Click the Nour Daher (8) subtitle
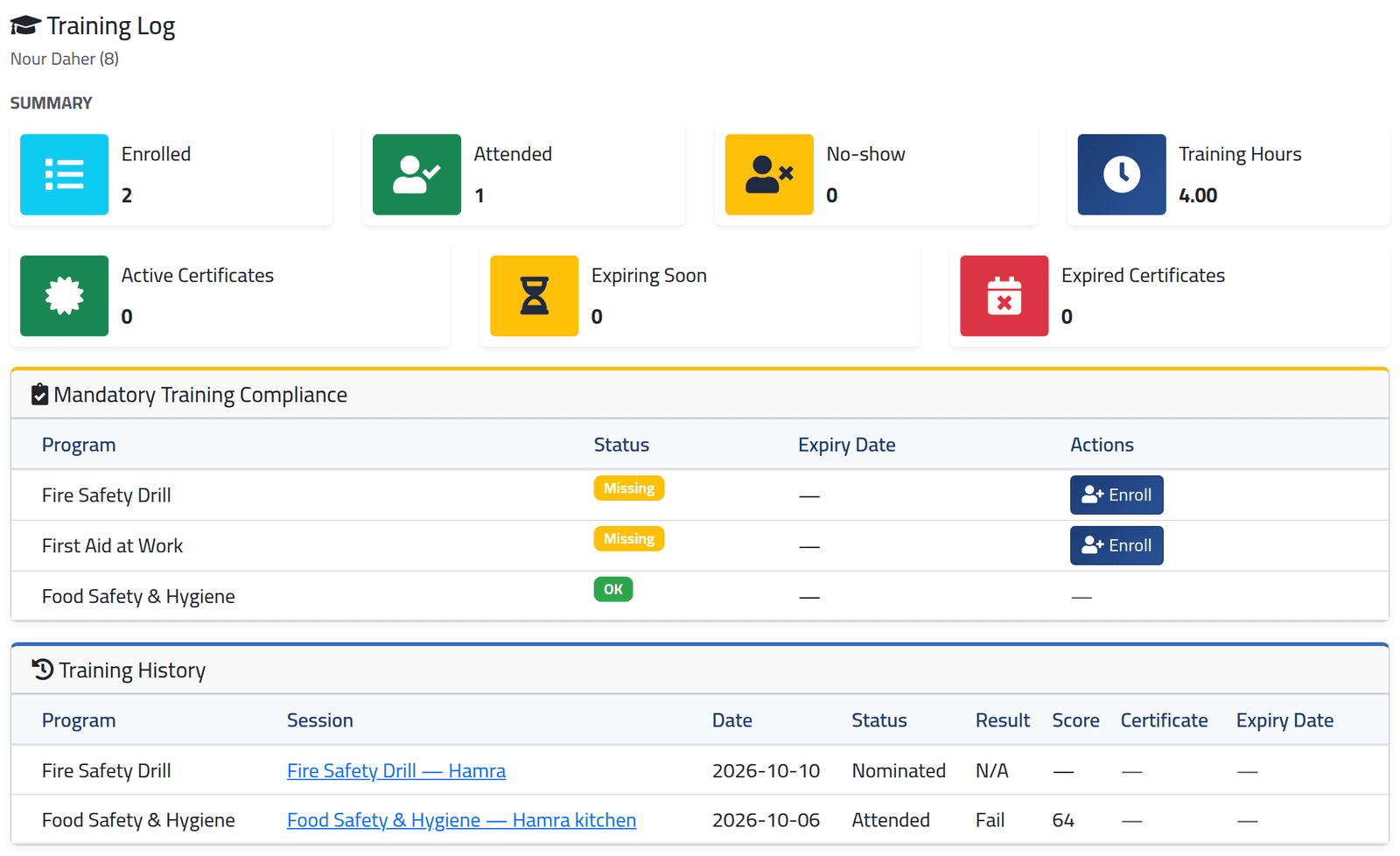Image resolution: width=1400 pixels, height=856 pixels. (x=65, y=59)
